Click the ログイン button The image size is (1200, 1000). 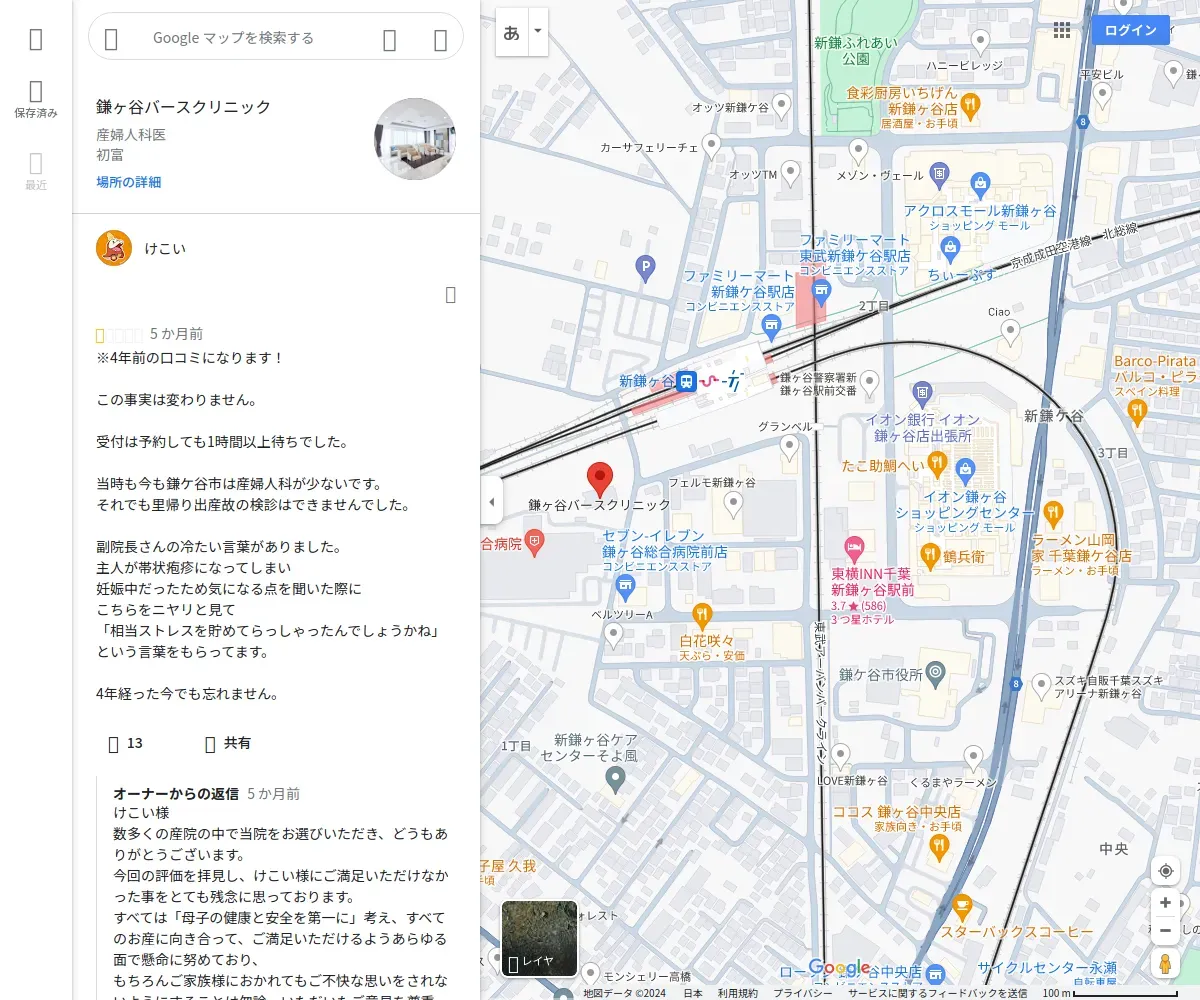click(x=1130, y=30)
